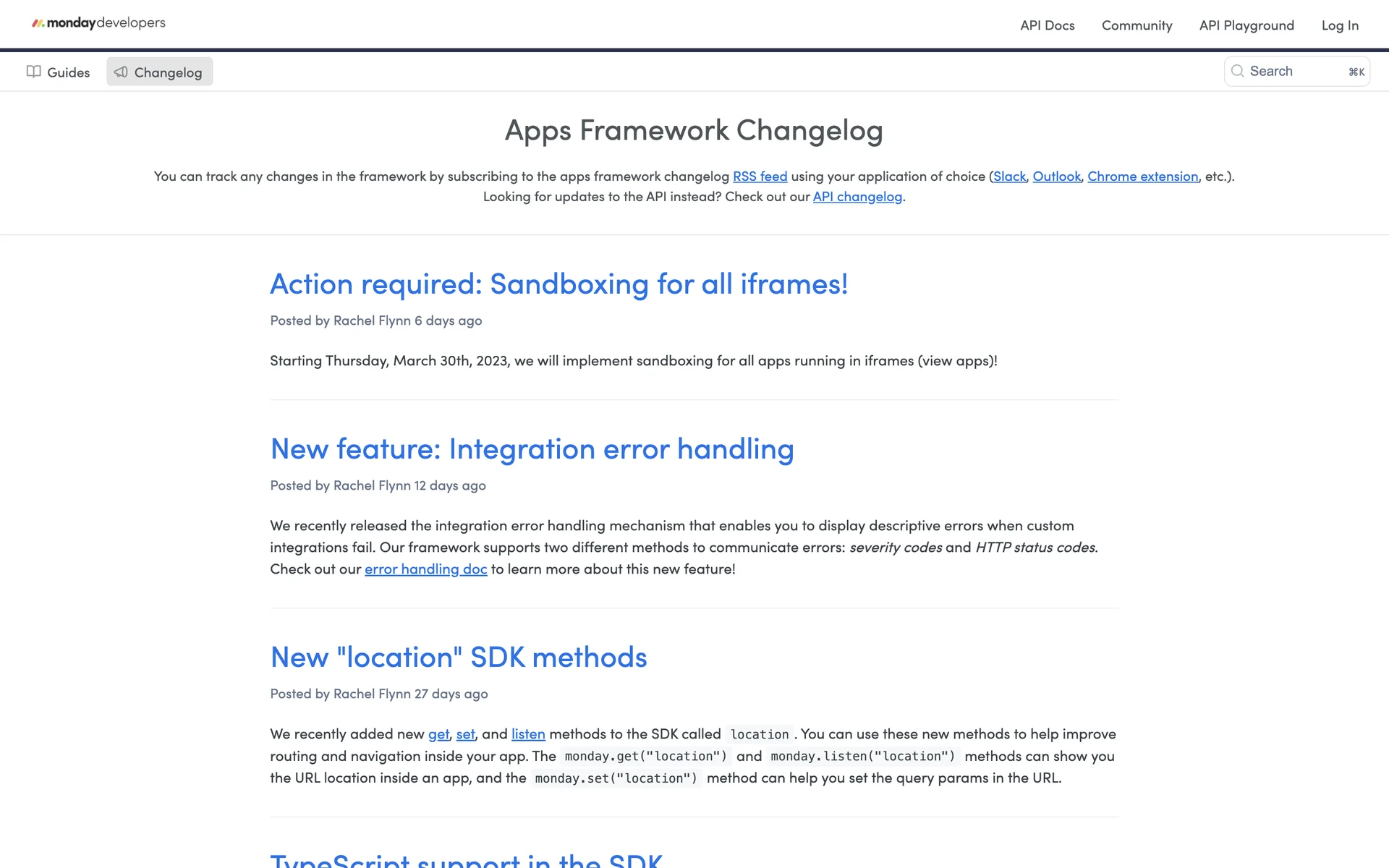
Task: Open the RSS feed link
Action: click(x=760, y=176)
